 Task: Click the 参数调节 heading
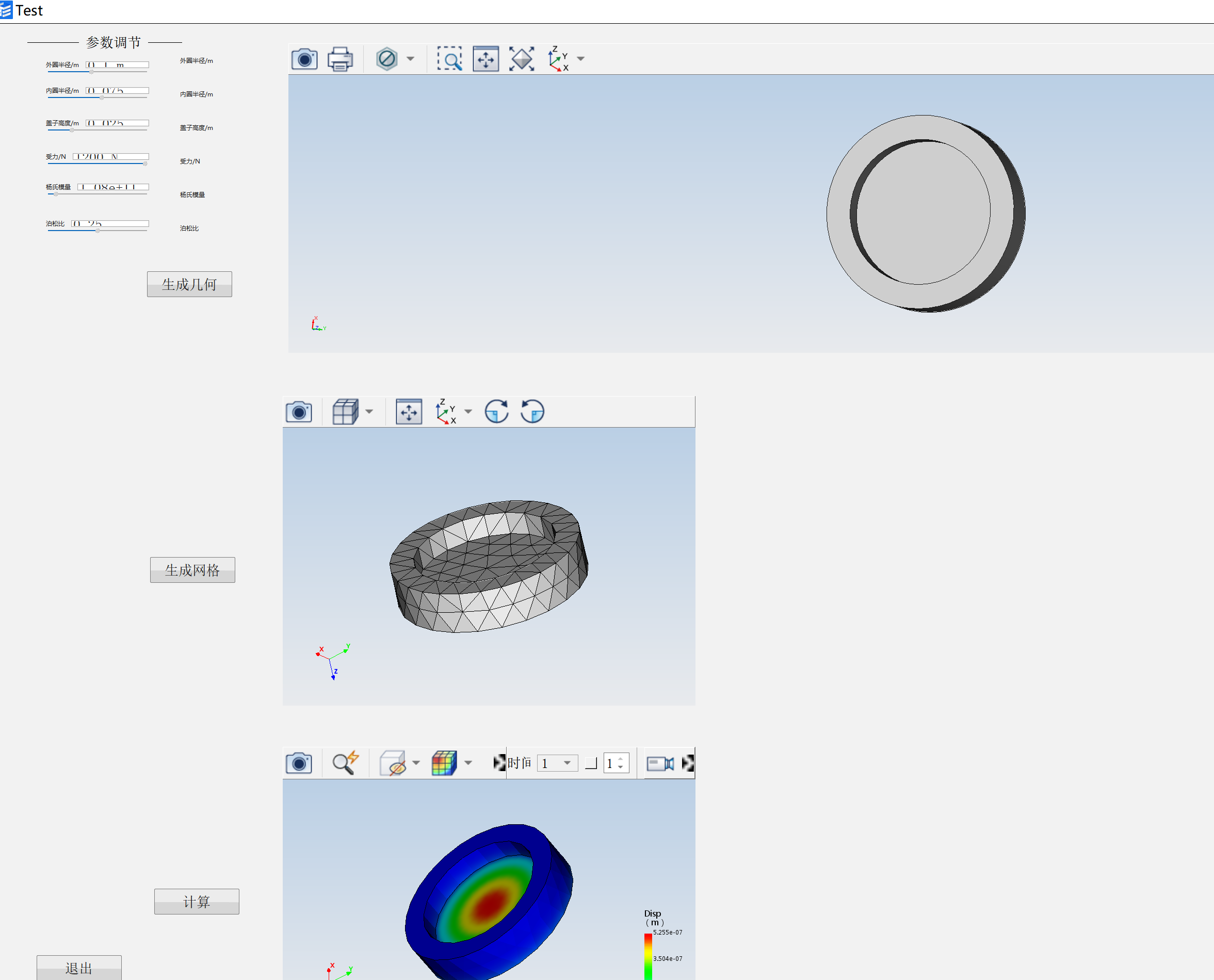click(114, 42)
